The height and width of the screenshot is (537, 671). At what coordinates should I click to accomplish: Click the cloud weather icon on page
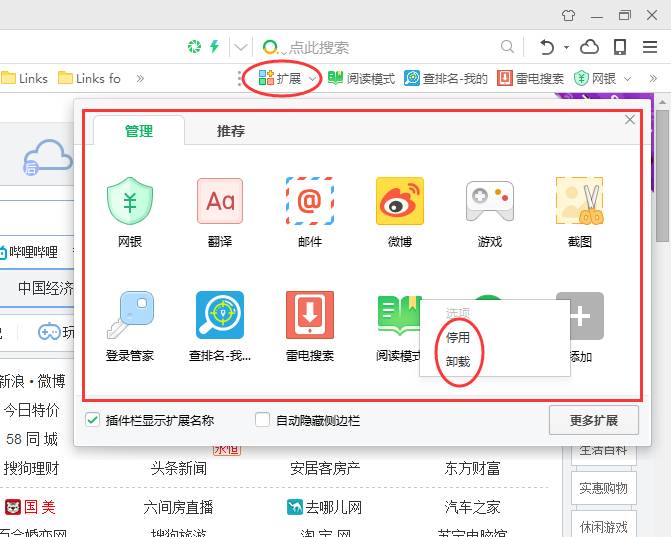click(47, 157)
